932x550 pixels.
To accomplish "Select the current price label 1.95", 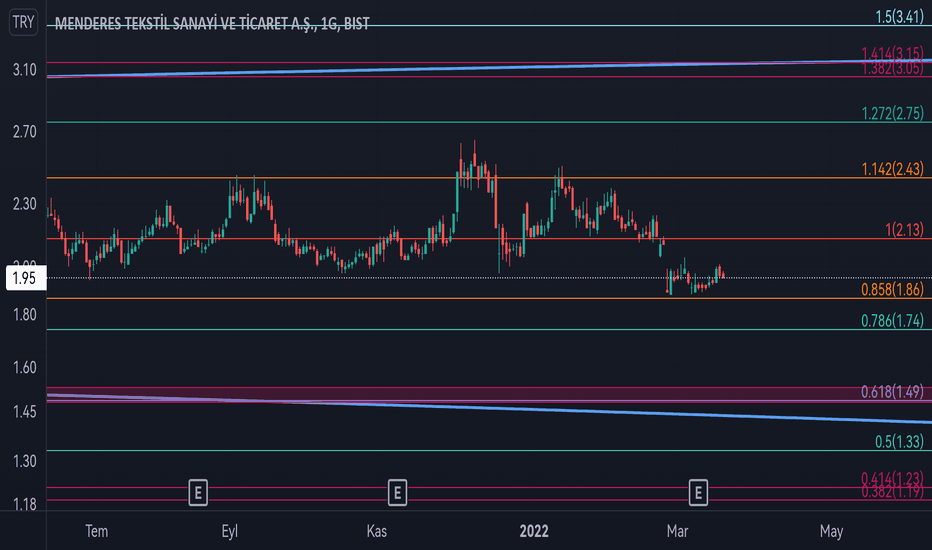I will 26,278.
